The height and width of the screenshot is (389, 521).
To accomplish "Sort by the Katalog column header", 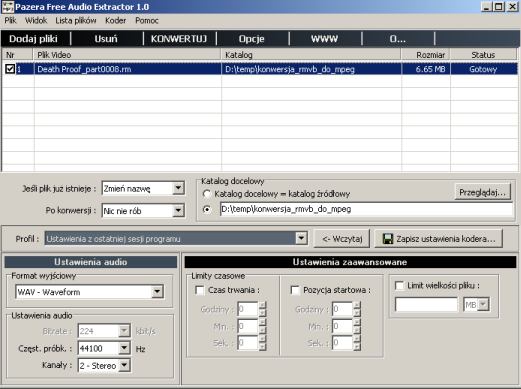I will pyautogui.click(x=311, y=55).
